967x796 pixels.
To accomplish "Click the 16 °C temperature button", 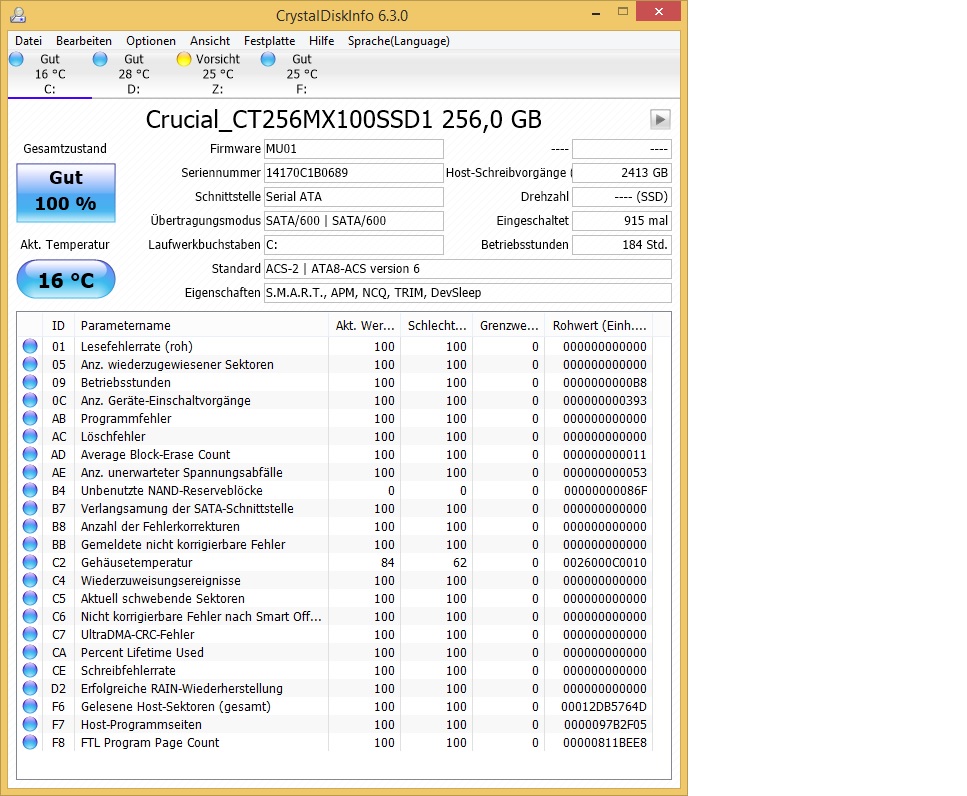I will [x=66, y=279].
